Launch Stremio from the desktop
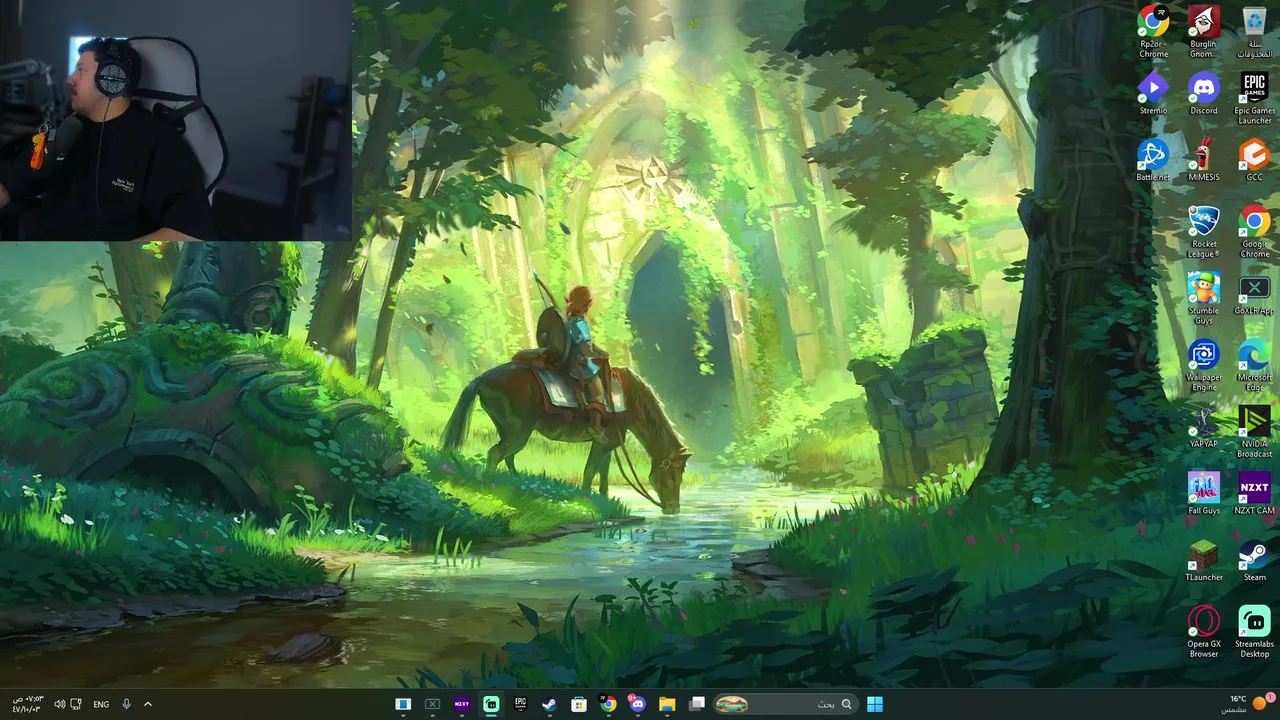Screen dimensions: 1280x720 click(1153, 93)
